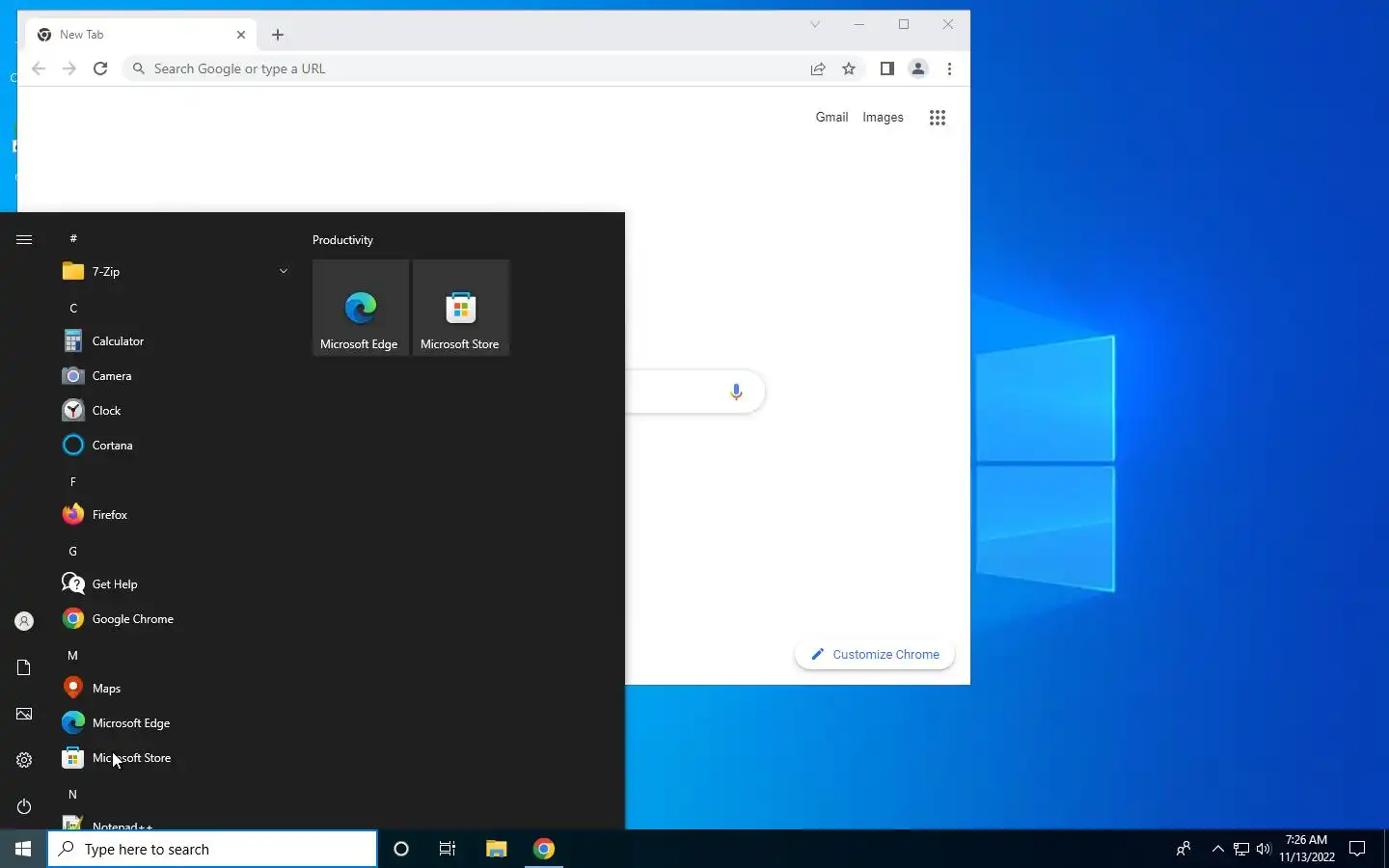Screen dimensions: 1389x868
Task: Focus the Chrome address bar
Action: (x=473, y=68)
